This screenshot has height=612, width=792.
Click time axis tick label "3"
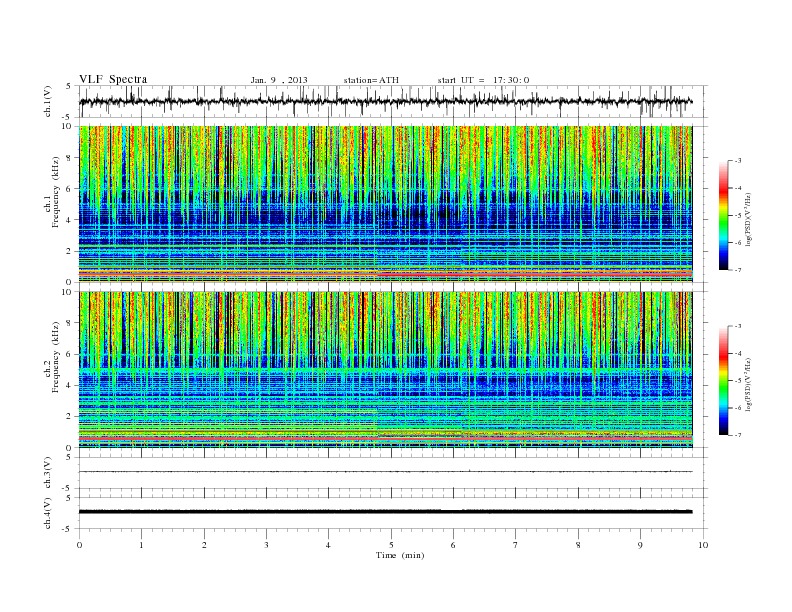coord(267,545)
